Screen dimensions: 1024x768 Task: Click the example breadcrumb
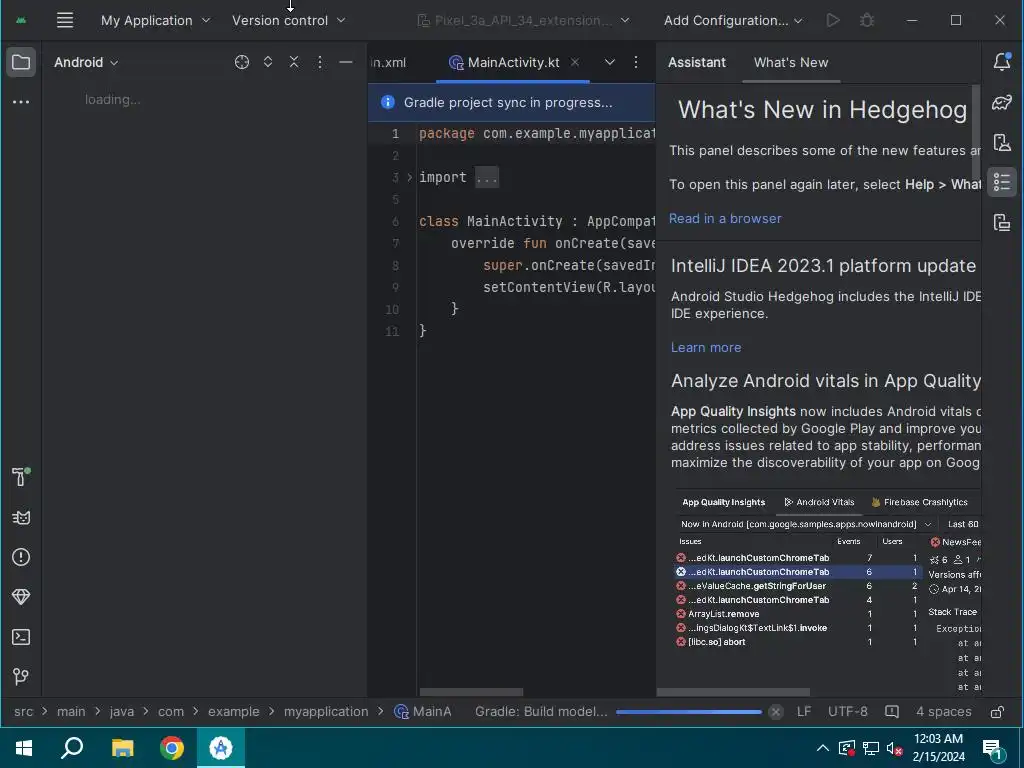pyautogui.click(x=234, y=712)
